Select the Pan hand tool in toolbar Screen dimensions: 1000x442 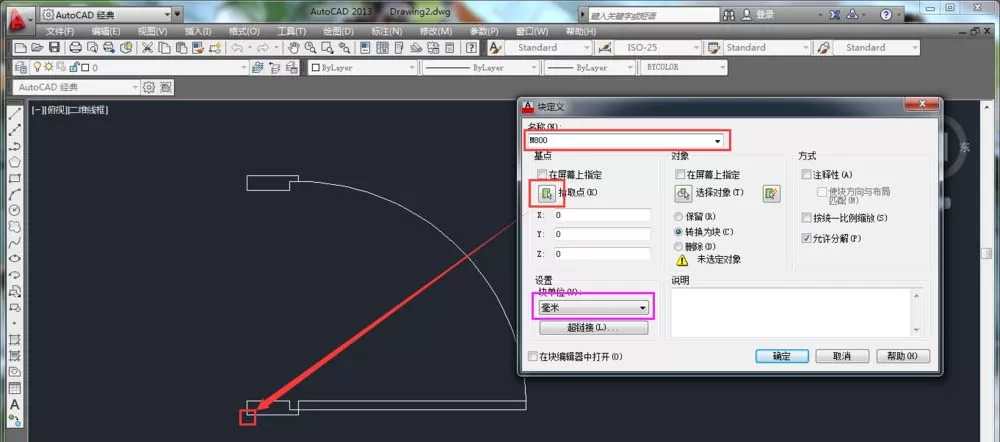click(293, 48)
